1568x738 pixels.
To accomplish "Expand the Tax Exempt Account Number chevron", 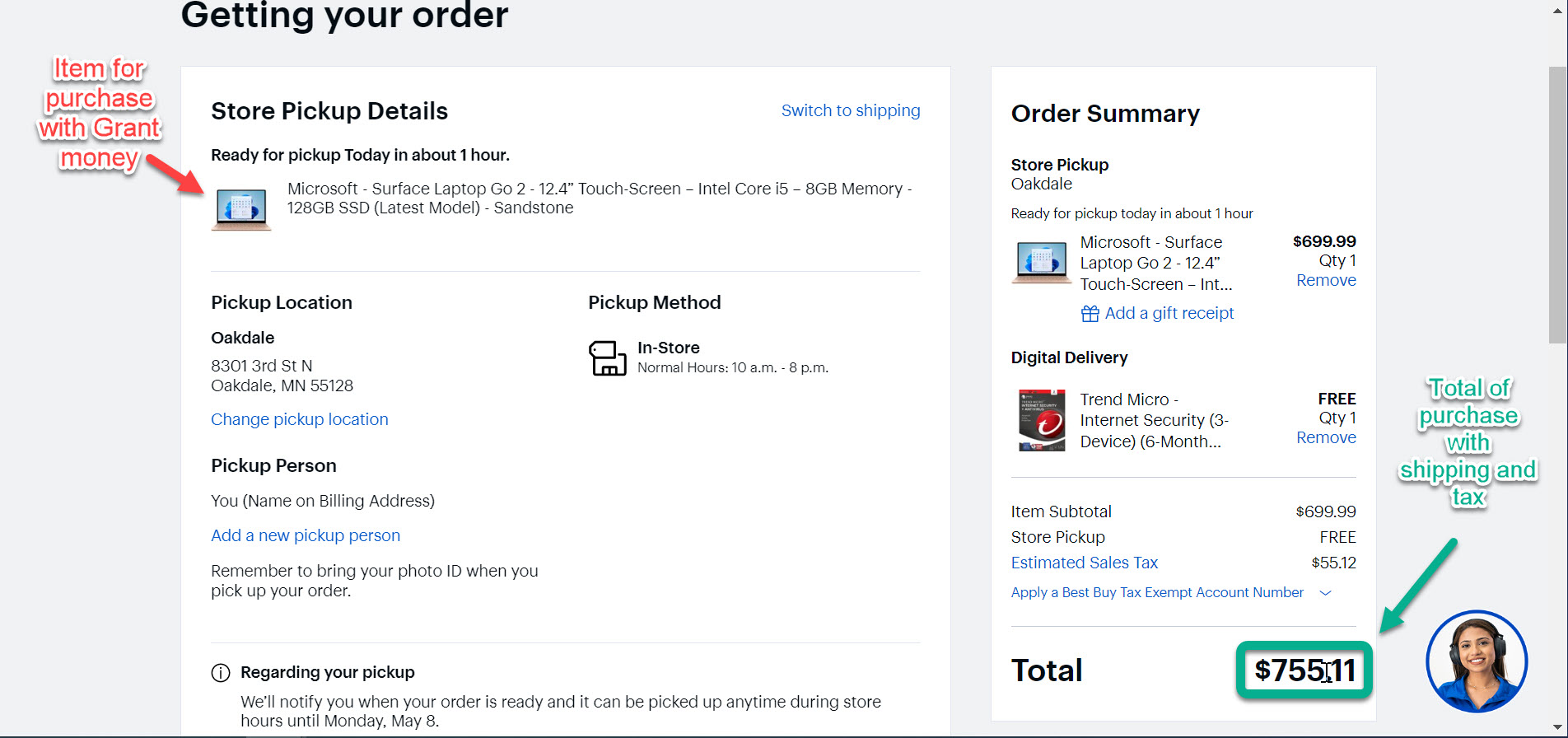I will click(1325, 593).
